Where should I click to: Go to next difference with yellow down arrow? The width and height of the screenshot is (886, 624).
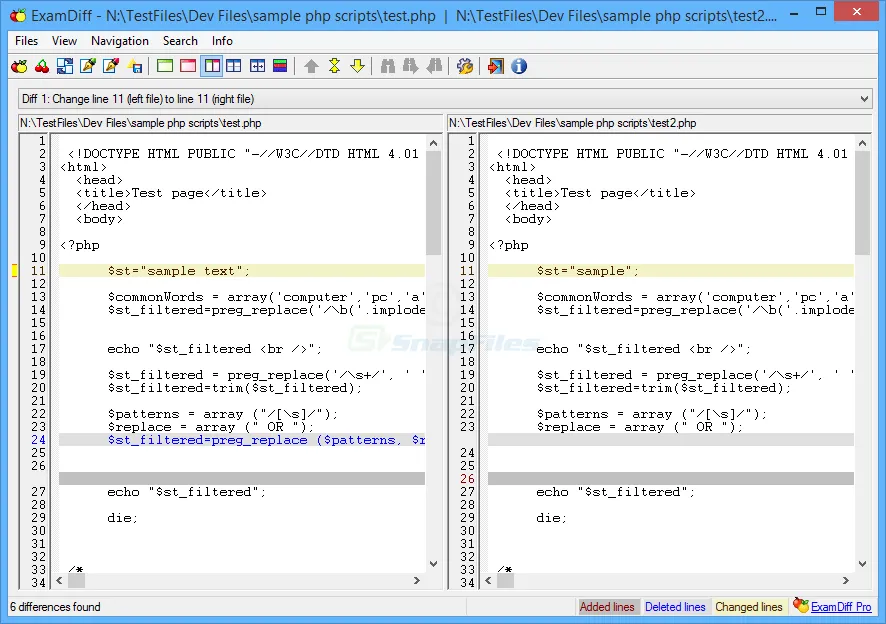357,66
